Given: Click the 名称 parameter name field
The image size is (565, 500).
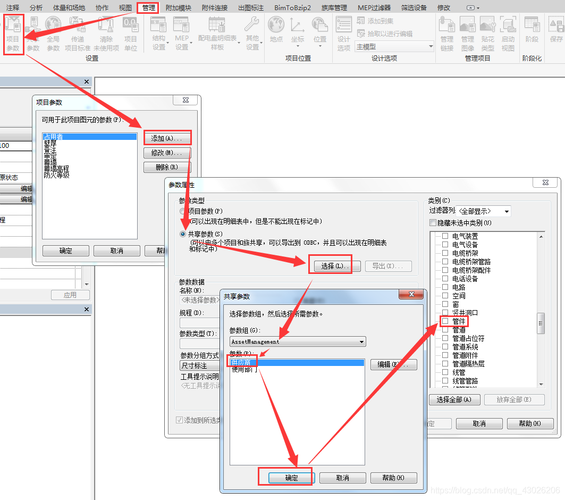Looking at the screenshot, I should pos(200,300).
